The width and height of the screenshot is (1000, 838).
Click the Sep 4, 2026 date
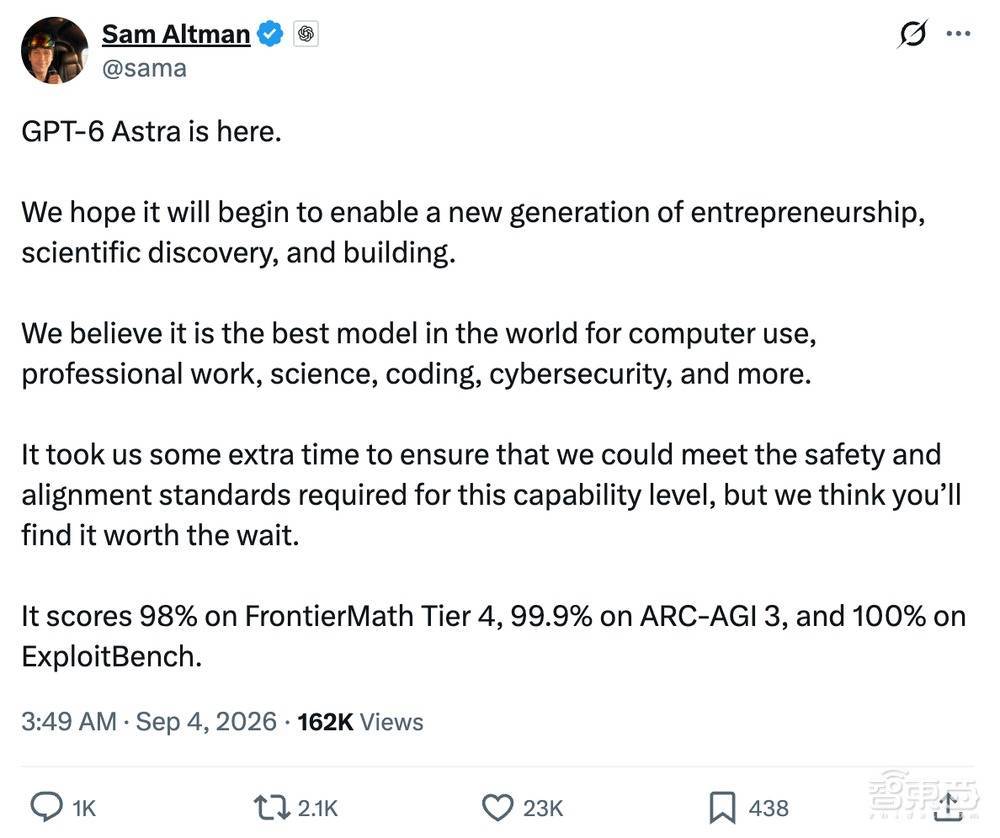206,722
